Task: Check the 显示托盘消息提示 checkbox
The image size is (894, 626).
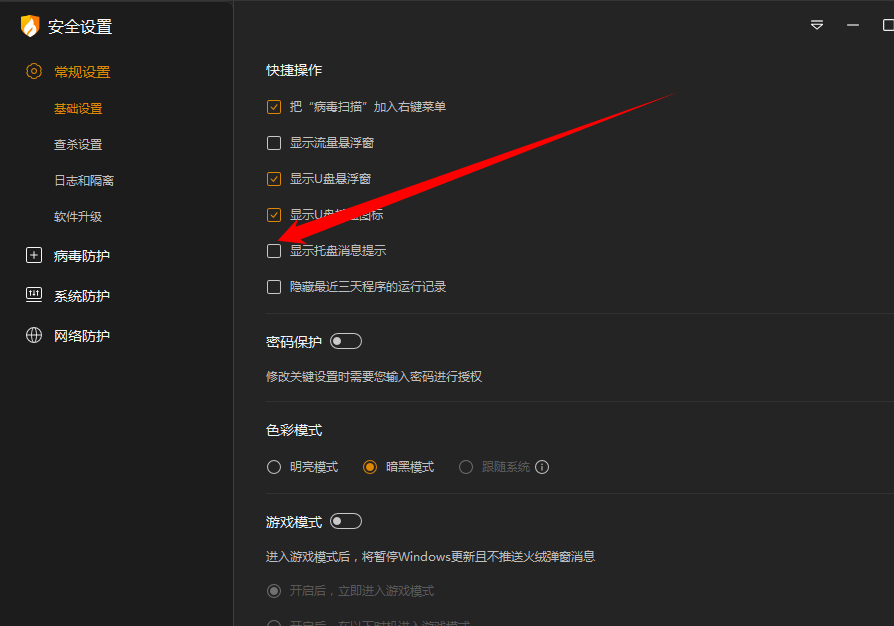Action: click(274, 251)
